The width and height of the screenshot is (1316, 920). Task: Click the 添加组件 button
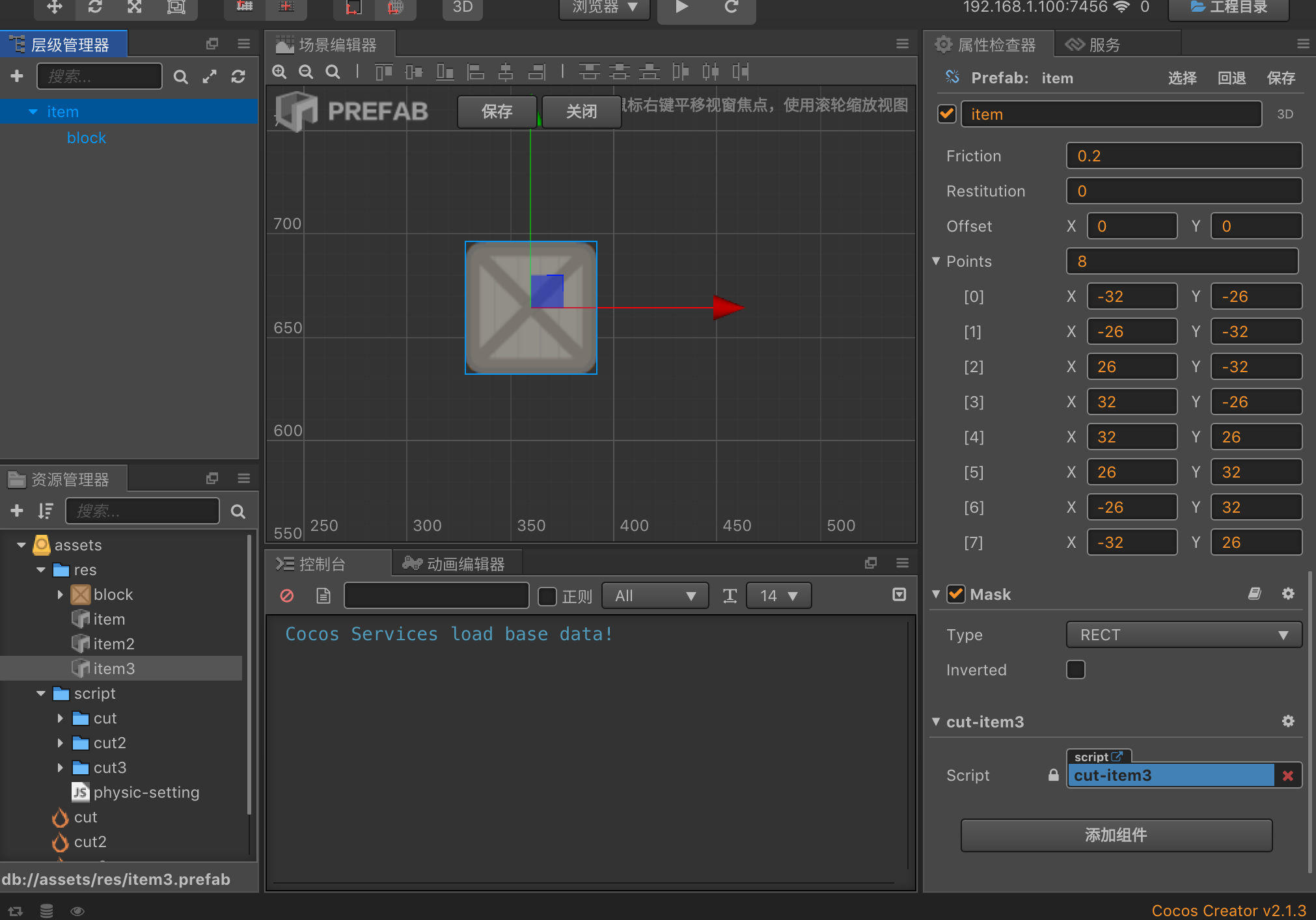point(1116,835)
